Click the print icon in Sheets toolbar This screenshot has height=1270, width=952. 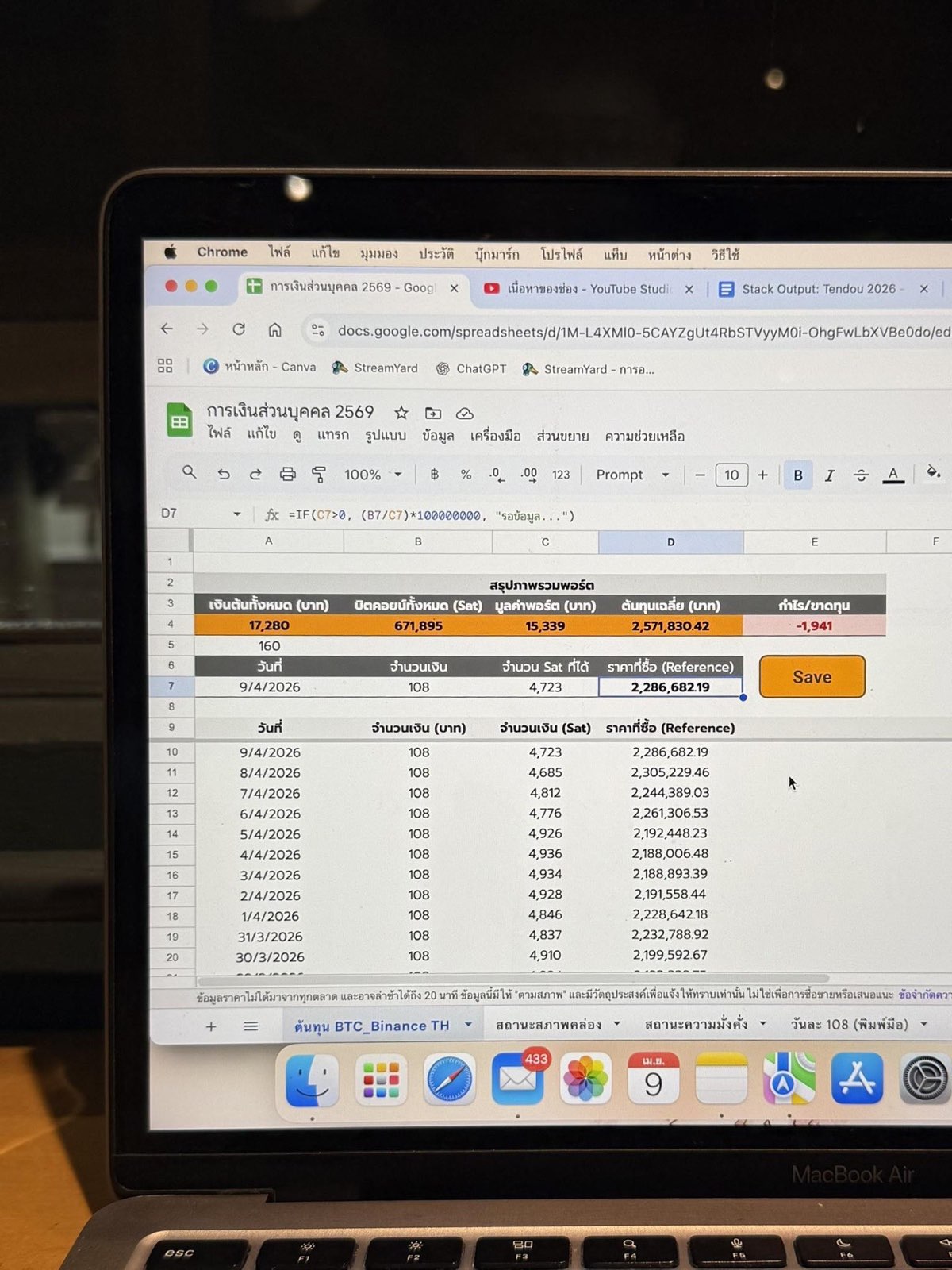pyautogui.click(x=287, y=474)
